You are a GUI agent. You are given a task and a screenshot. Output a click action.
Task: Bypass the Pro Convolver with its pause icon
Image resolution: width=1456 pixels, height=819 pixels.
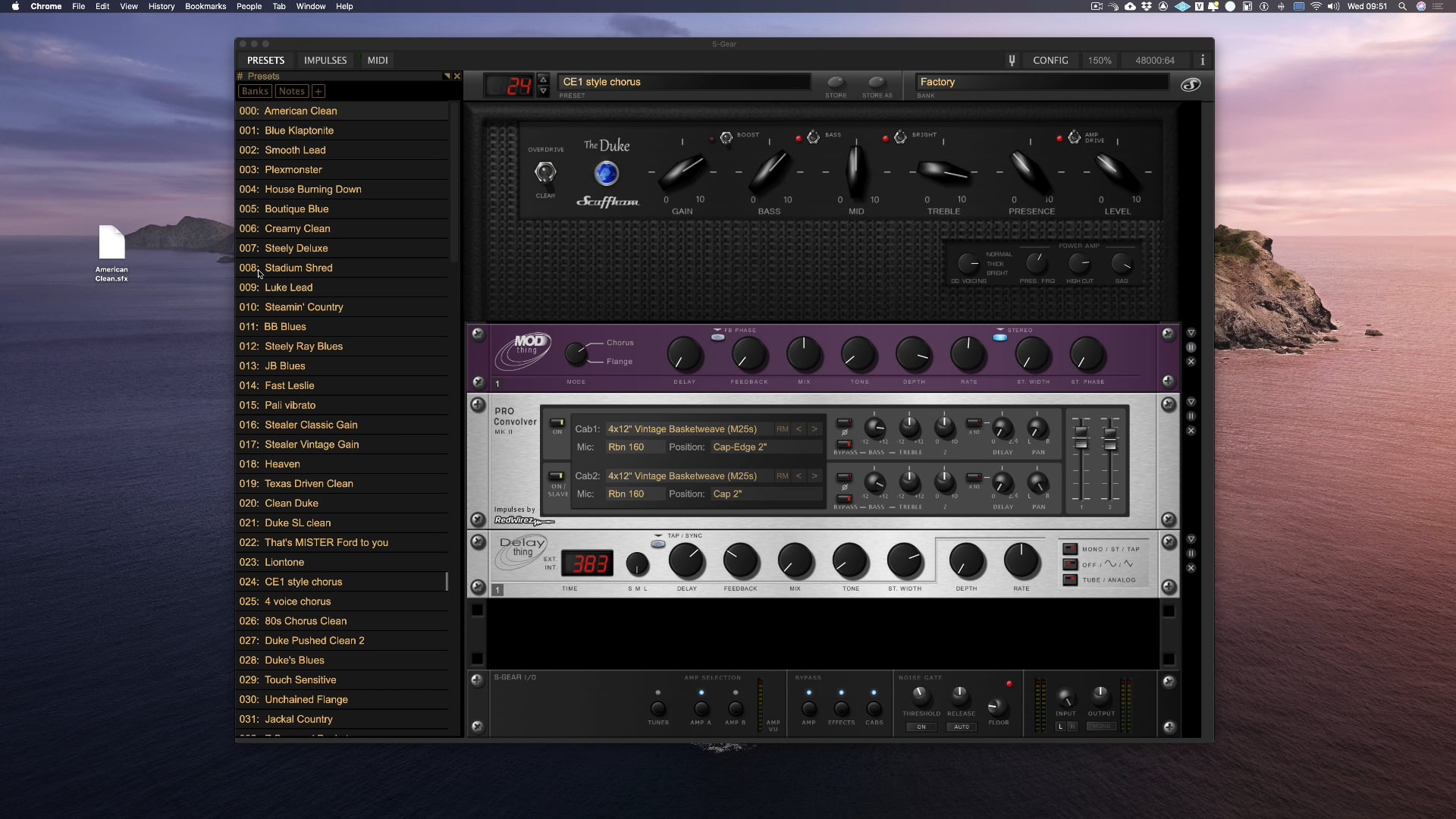point(1191,416)
